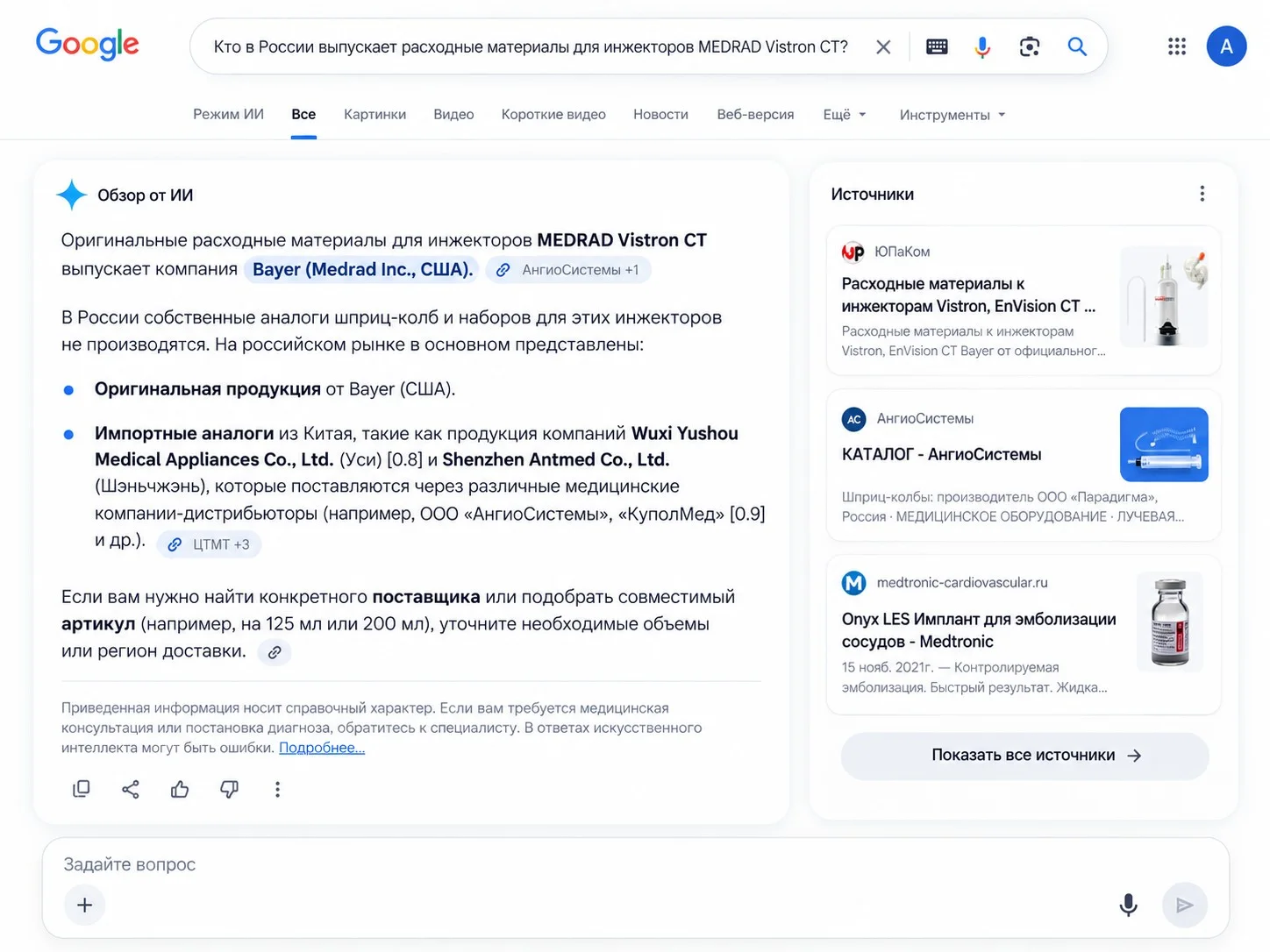The height and width of the screenshot is (952, 1270).
Task: Start voice search with the header microphone
Action: (982, 47)
